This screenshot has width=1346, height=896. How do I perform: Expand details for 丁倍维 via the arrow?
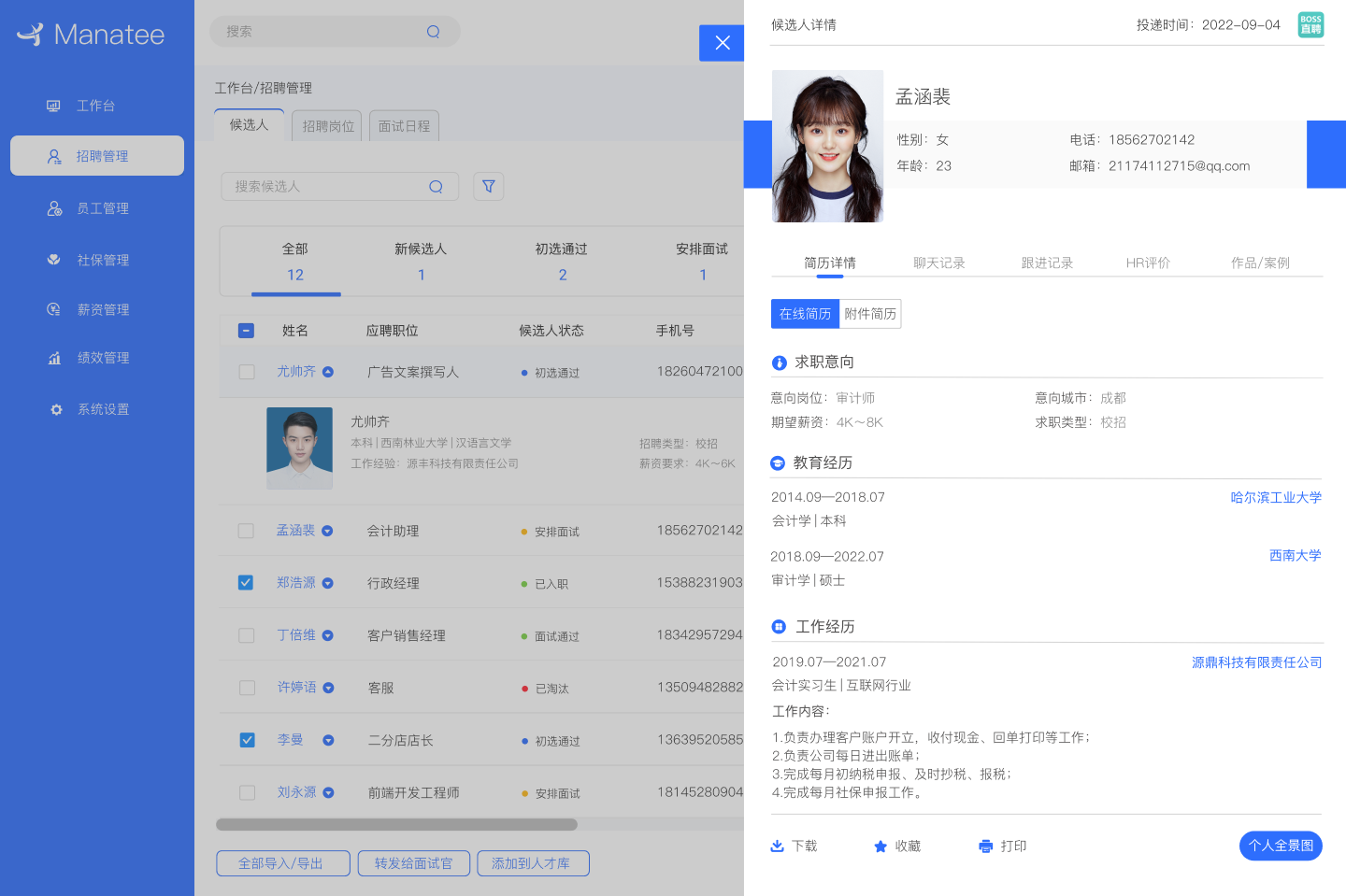coord(328,634)
